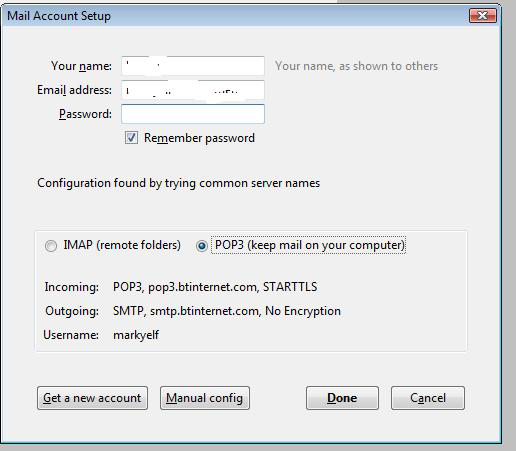The width and height of the screenshot is (516, 451).
Task: Open Manual config settings
Action: 205,398
